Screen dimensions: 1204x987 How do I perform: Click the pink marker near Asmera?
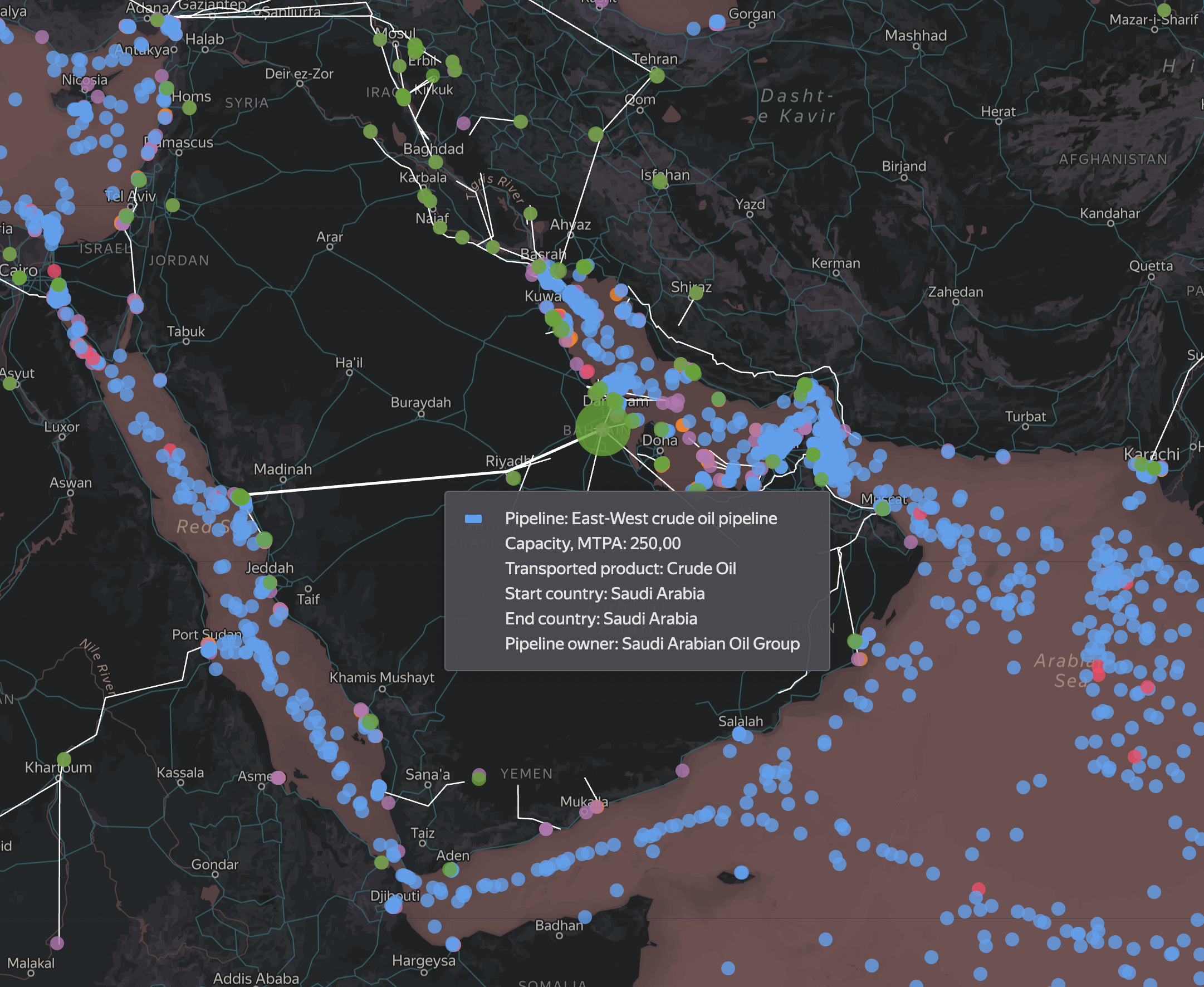pyautogui.click(x=278, y=777)
